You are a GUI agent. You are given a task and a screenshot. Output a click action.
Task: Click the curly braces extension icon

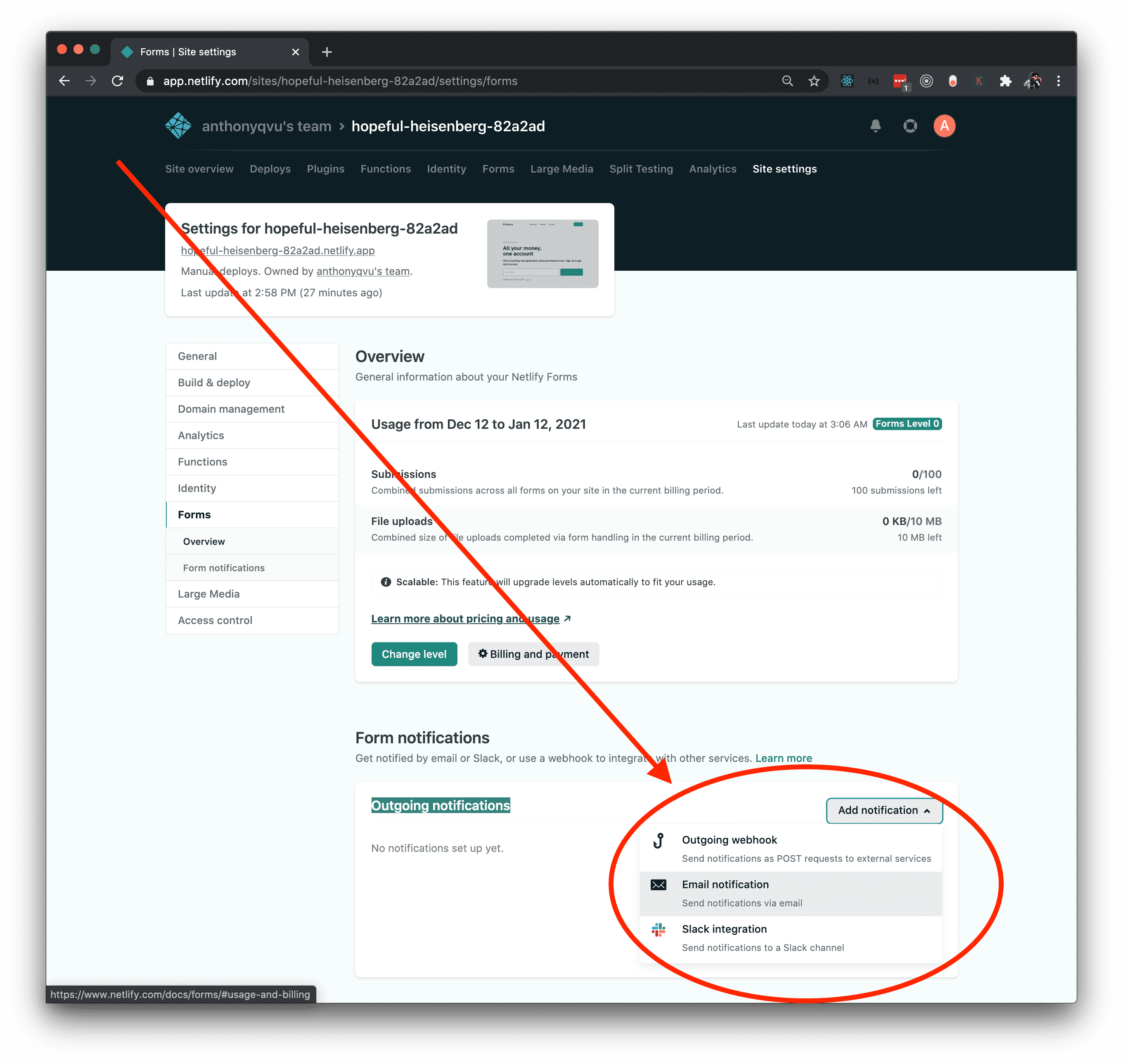pos(873,81)
